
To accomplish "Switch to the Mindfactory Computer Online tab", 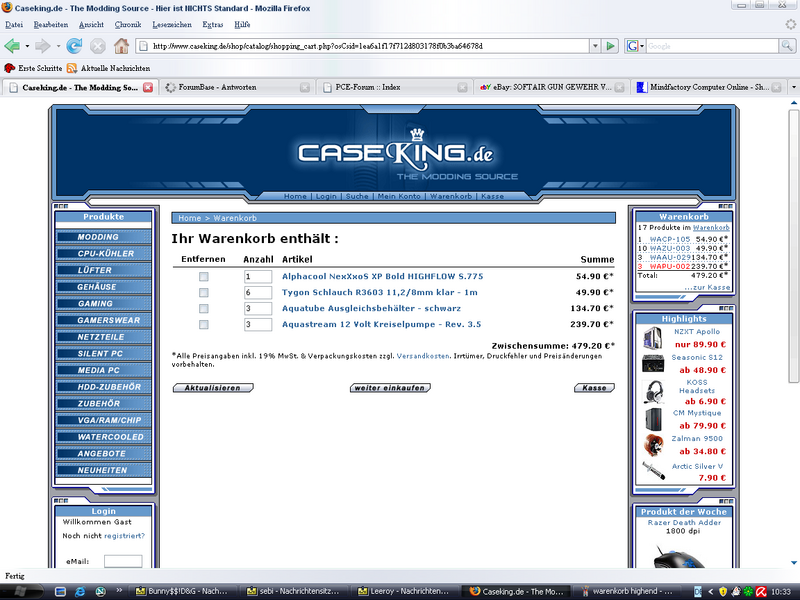I will pyautogui.click(x=709, y=87).
